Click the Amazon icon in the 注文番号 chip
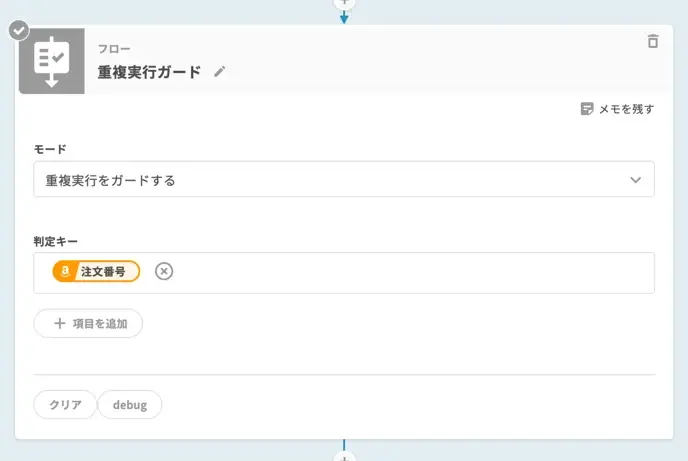 pos(65,271)
